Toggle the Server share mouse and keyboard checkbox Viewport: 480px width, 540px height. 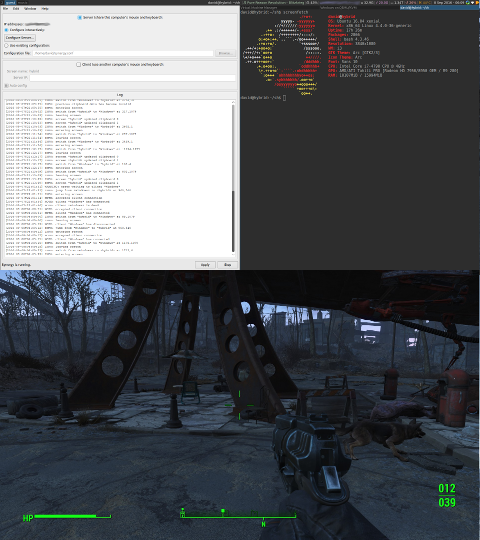(80, 18)
